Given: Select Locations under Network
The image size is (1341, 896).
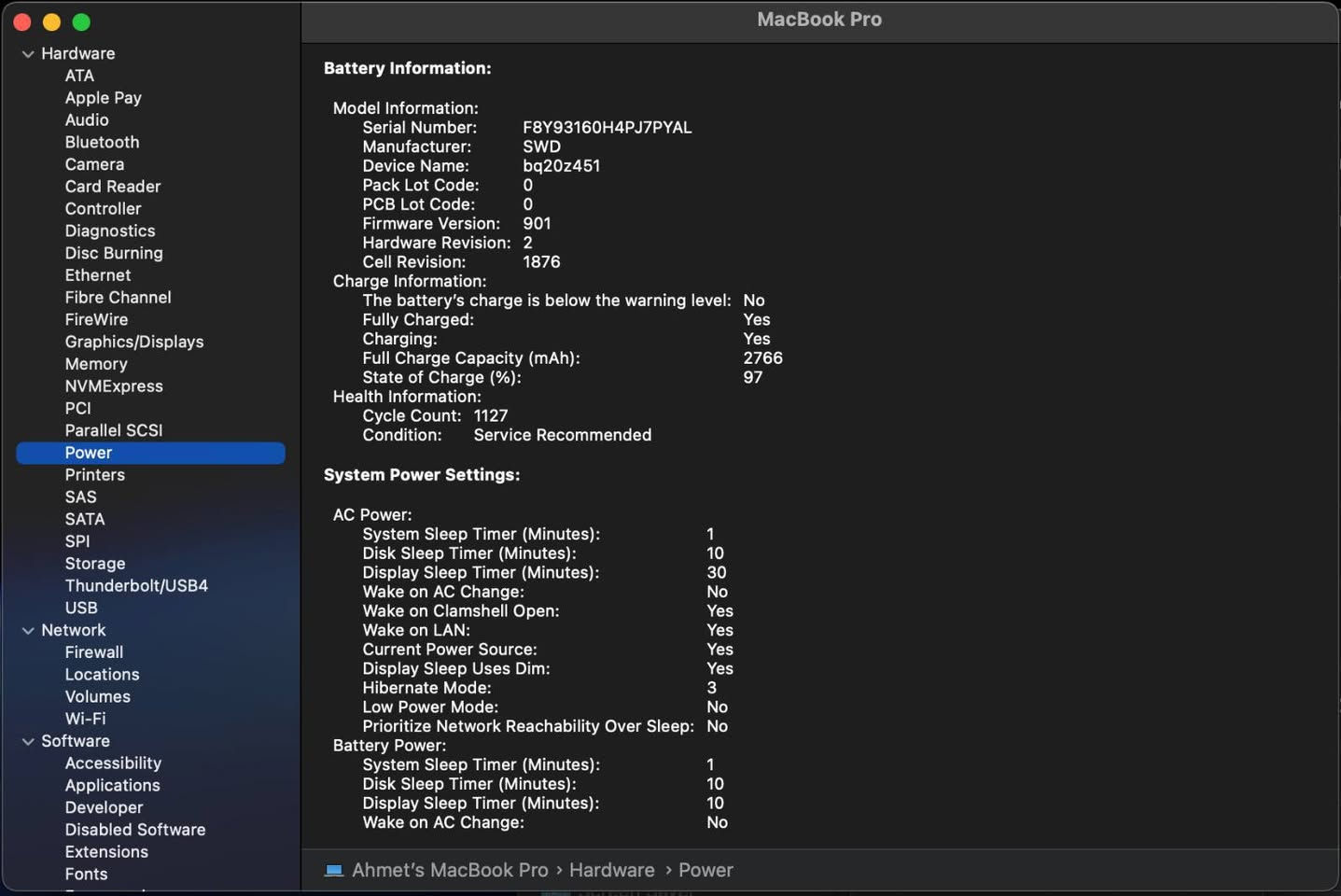Looking at the screenshot, I should 102,675.
